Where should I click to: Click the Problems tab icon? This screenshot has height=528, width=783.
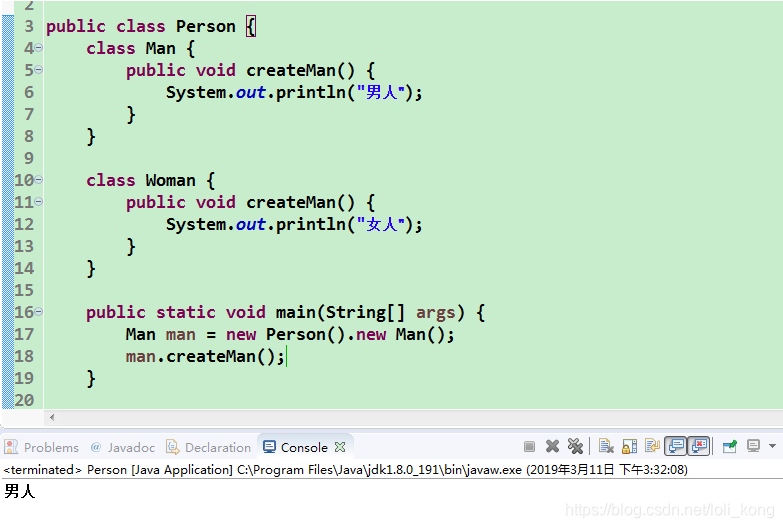click(11, 447)
